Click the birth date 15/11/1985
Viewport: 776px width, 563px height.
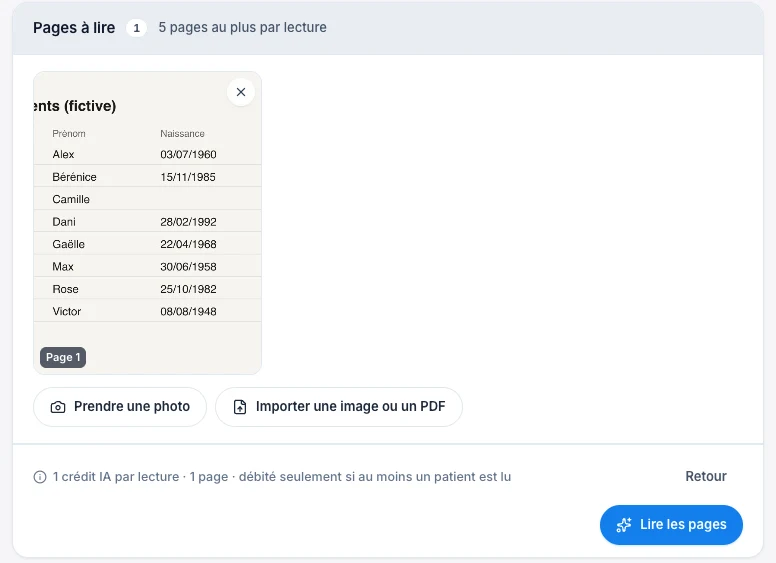tap(188, 177)
